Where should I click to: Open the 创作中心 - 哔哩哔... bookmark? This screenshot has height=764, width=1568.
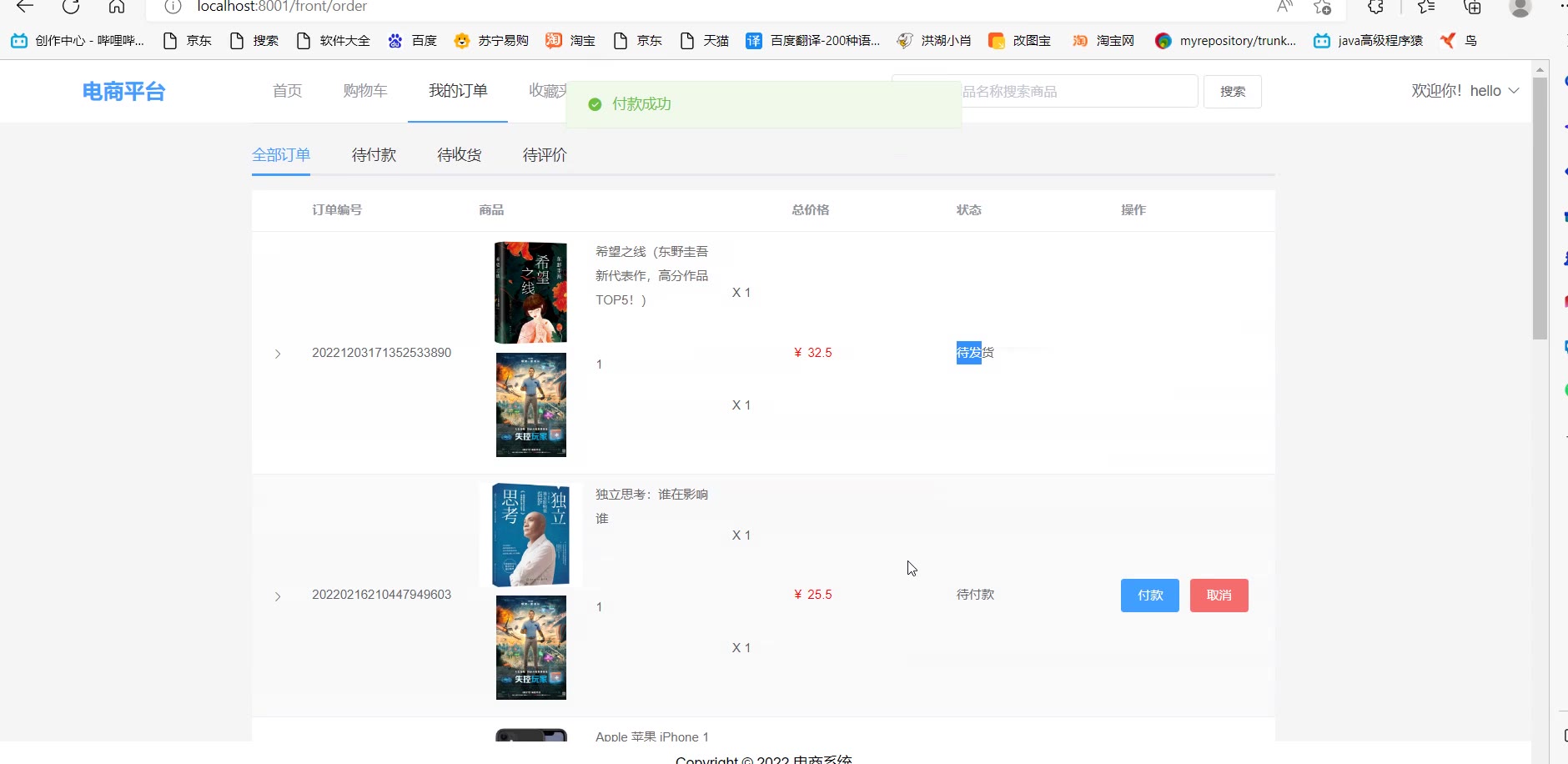click(78, 41)
